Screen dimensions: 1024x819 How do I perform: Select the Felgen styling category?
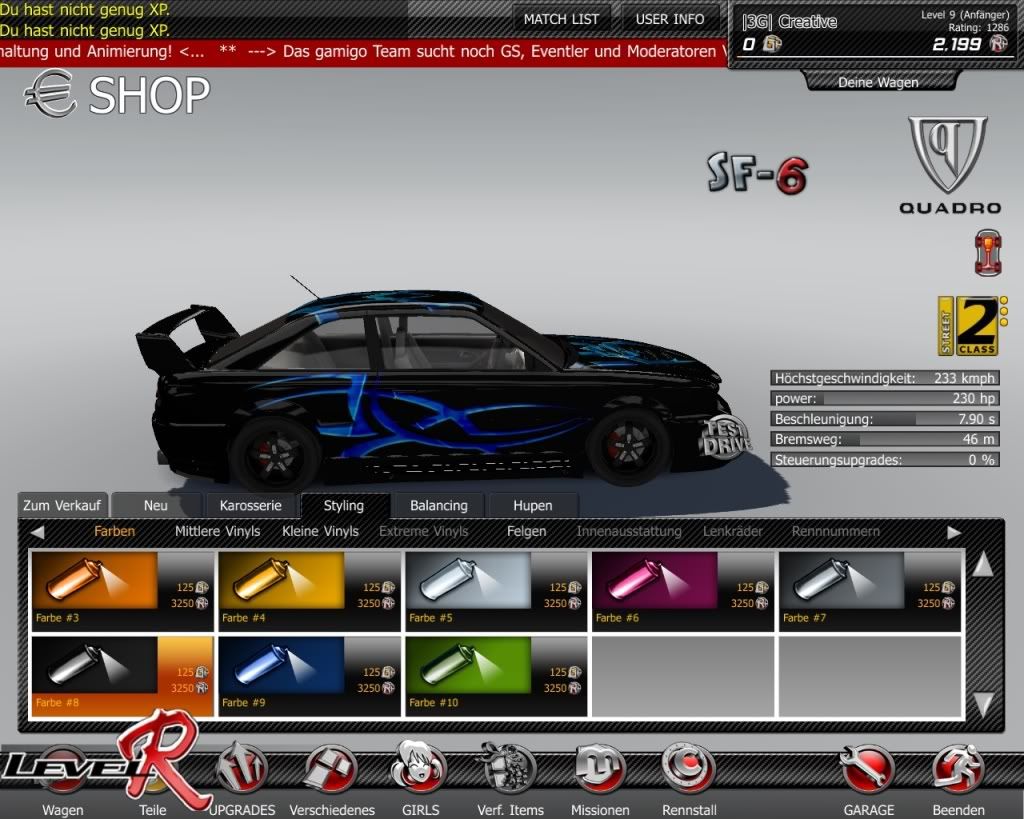(x=526, y=532)
